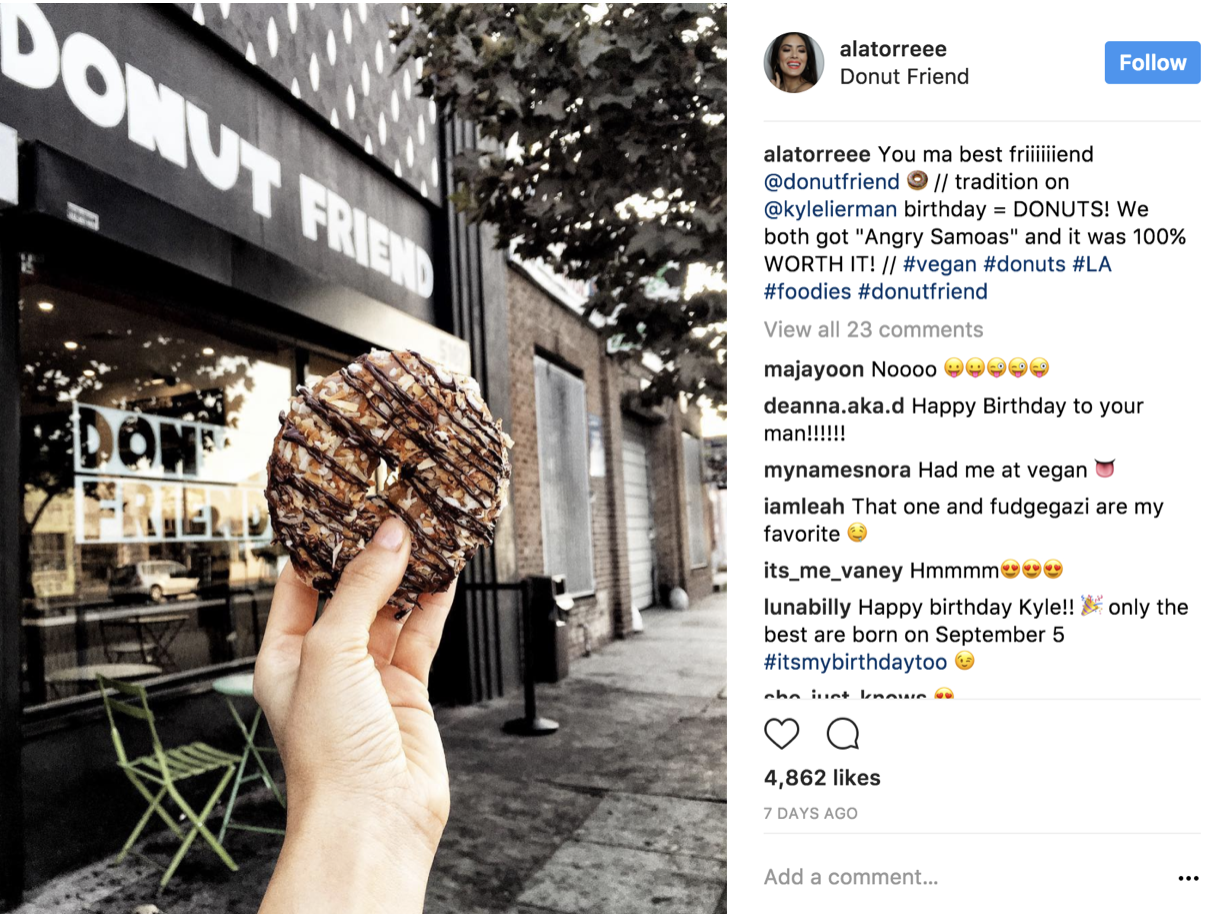Expand View all 23 comments
Image resolution: width=1222 pixels, height=914 pixels.
coord(873,329)
